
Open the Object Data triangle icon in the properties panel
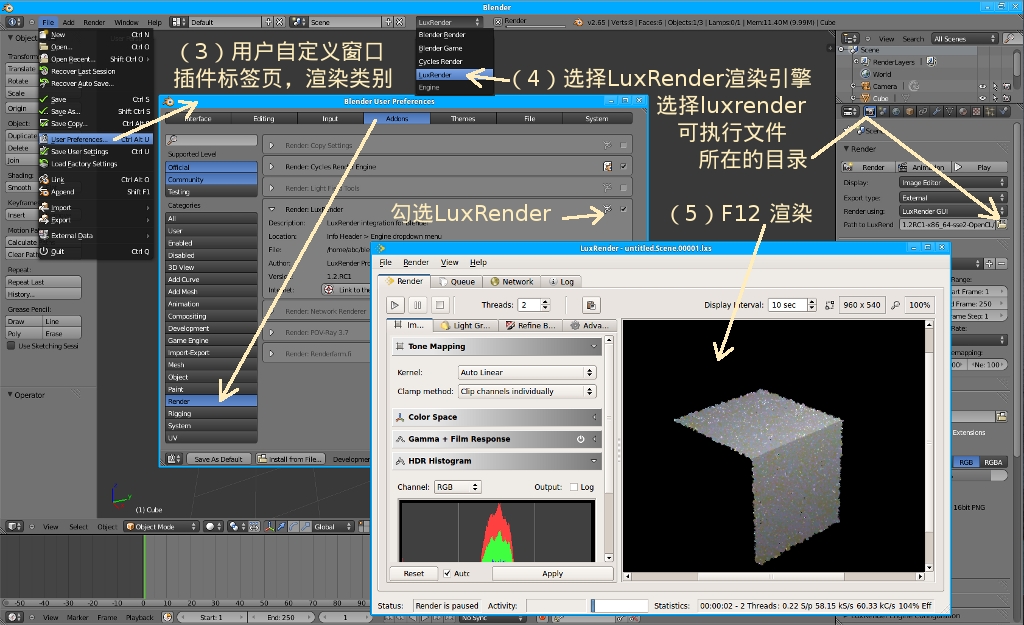click(950, 112)
